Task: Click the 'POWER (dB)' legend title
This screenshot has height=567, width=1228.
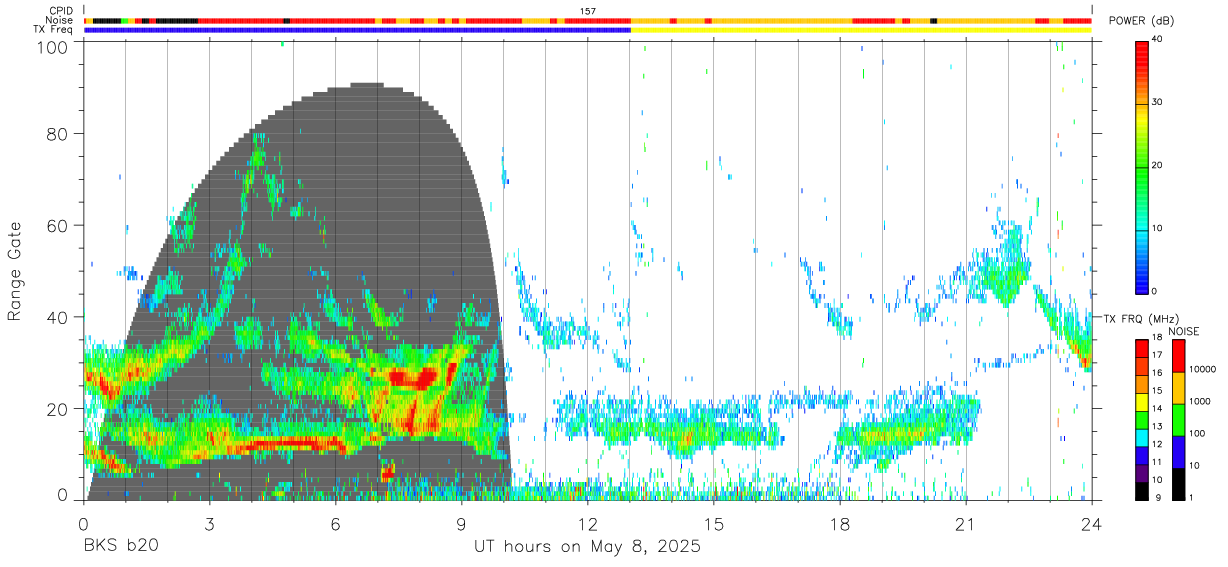Action: pos(1142,21)
